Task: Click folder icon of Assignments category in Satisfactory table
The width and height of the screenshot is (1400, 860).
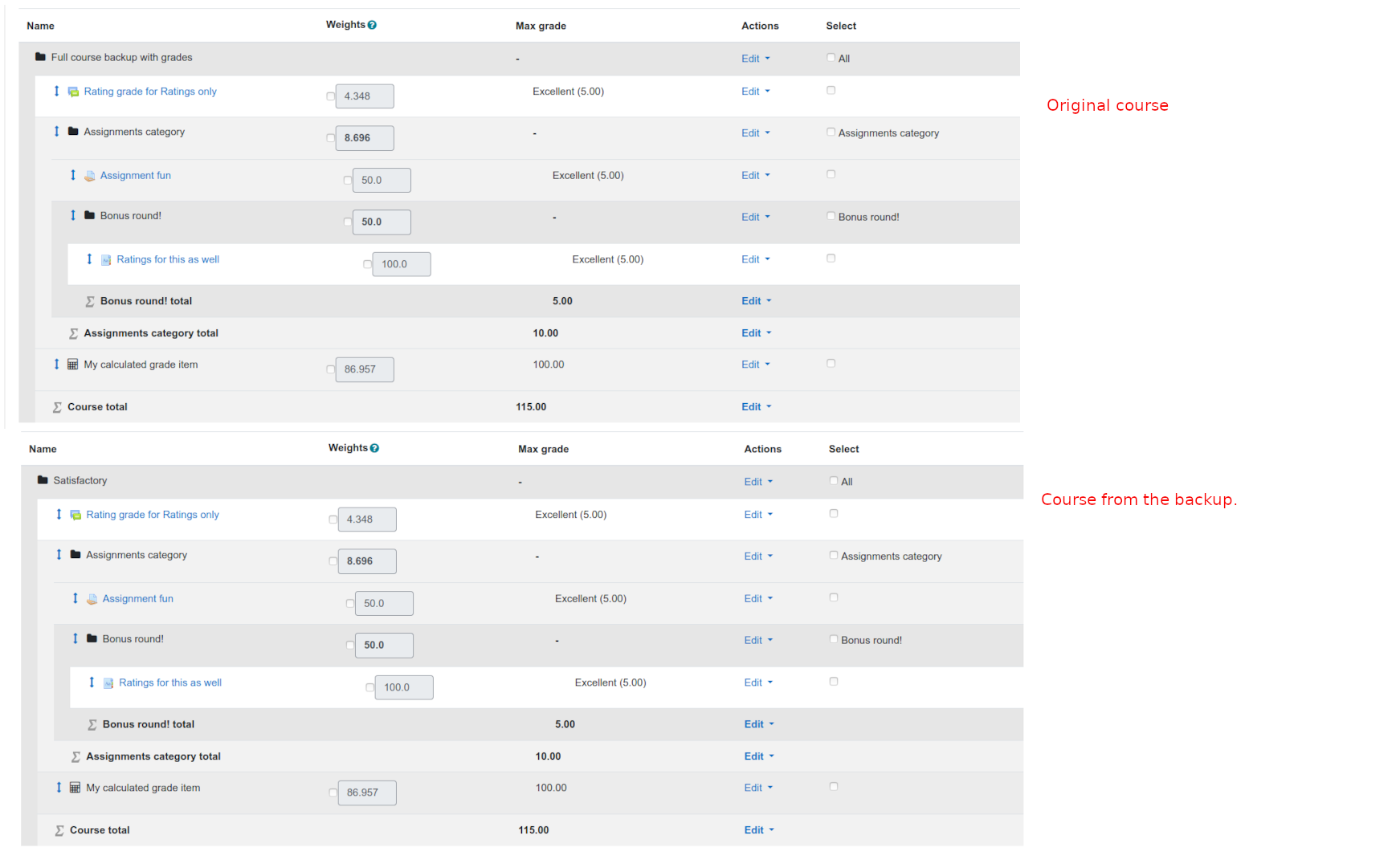Action: (76, 554)
